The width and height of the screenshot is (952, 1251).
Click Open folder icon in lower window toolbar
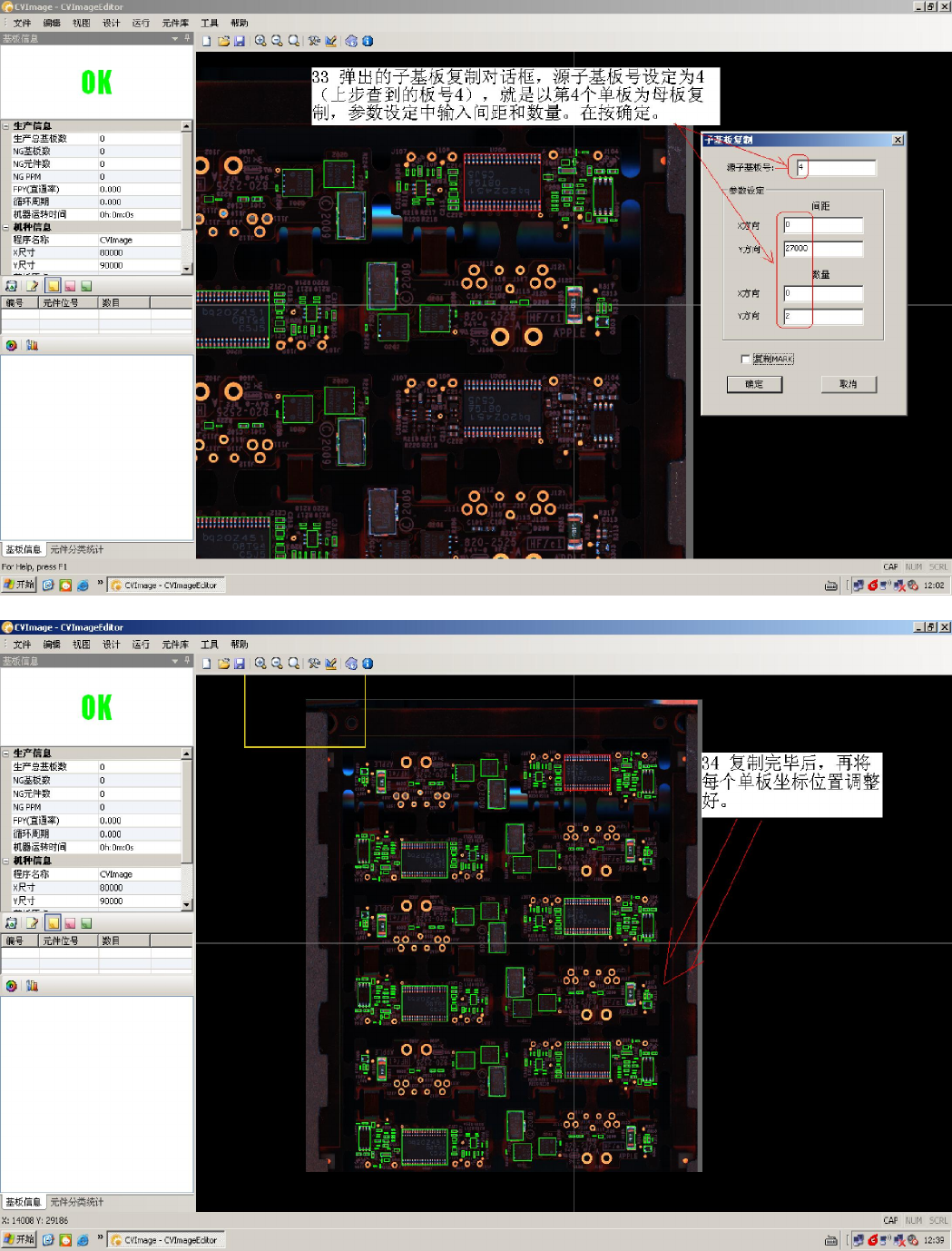click(x=223, y=664)
